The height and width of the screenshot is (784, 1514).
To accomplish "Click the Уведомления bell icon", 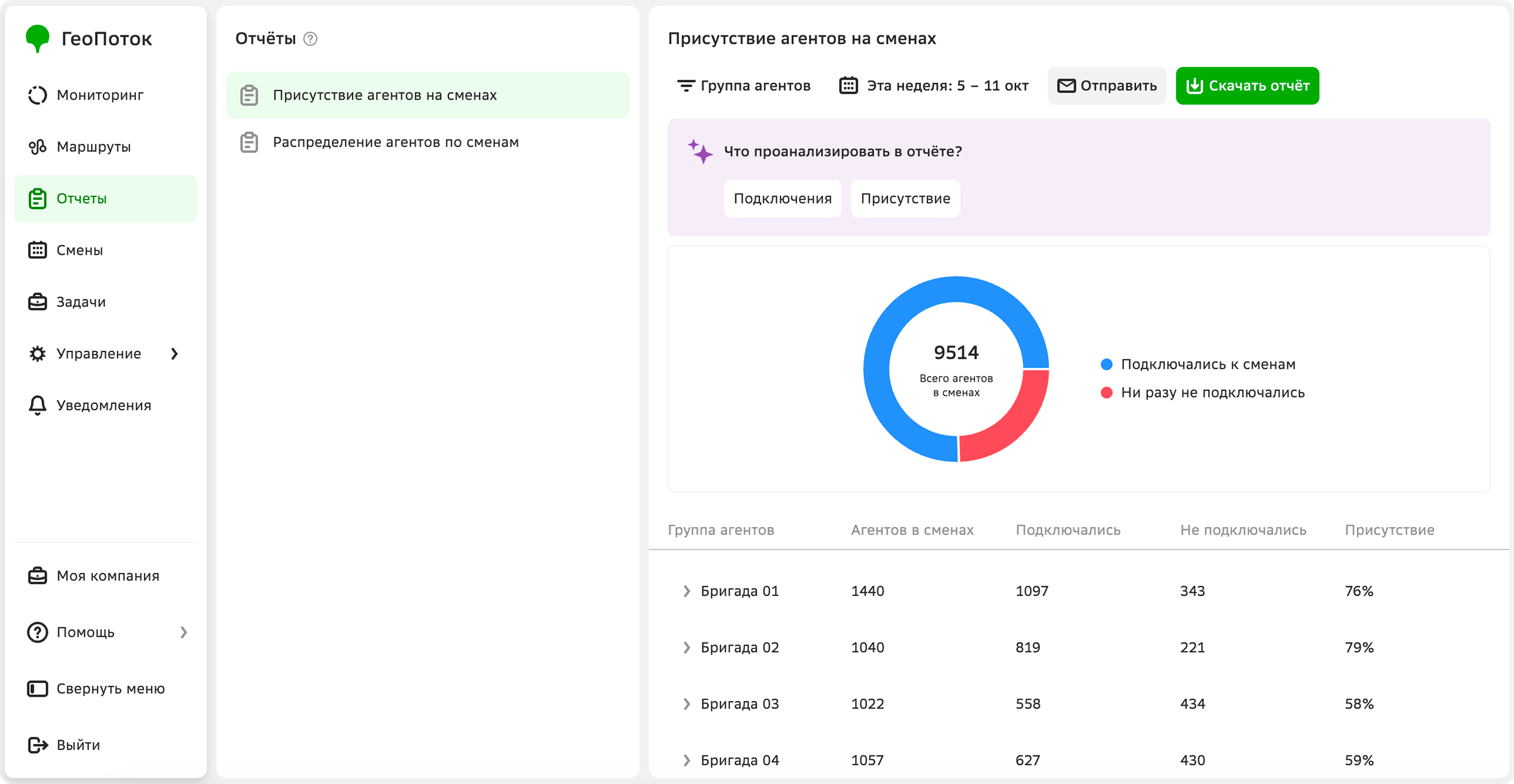I will pyautogui.click(x=38, y=406).
